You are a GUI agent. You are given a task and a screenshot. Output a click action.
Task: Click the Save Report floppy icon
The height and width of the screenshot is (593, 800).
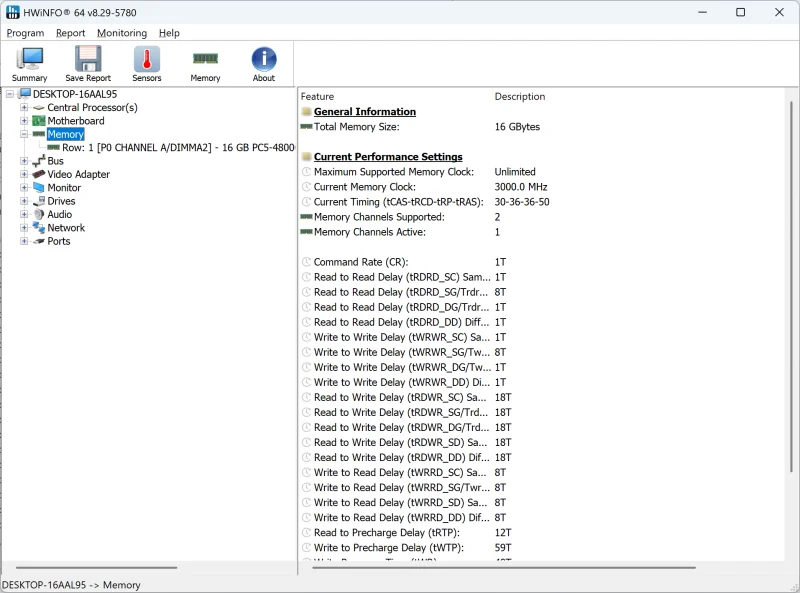[x=88, y=64]
